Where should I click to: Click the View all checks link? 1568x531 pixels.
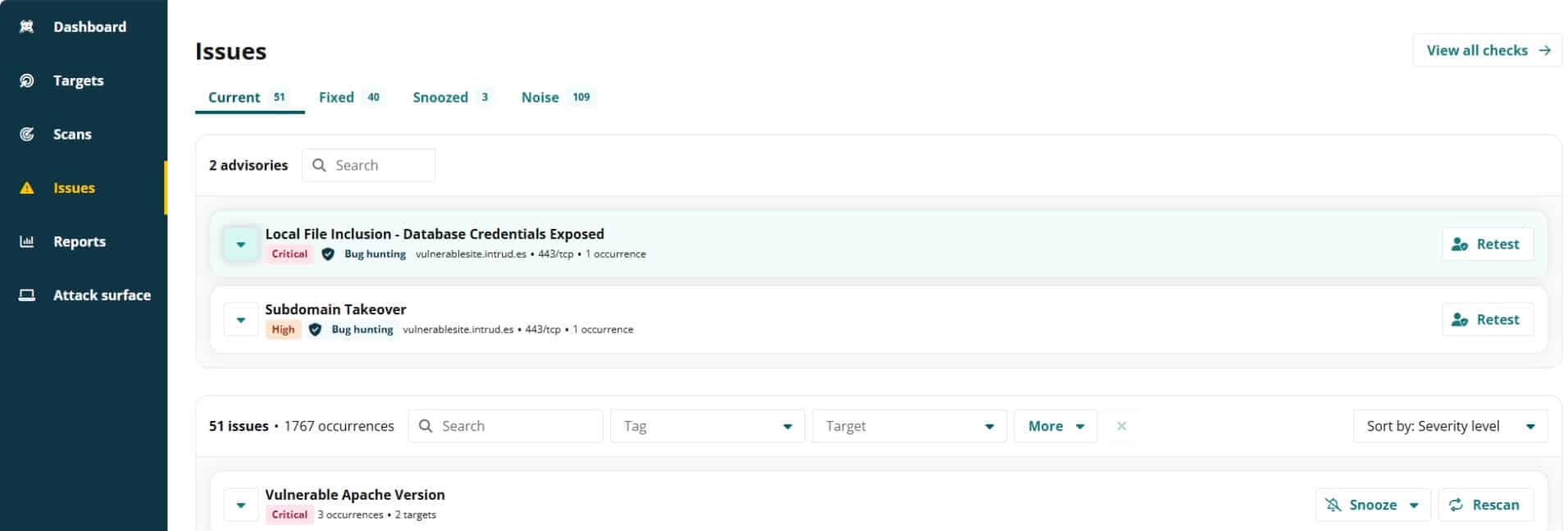click(1487, 50)
